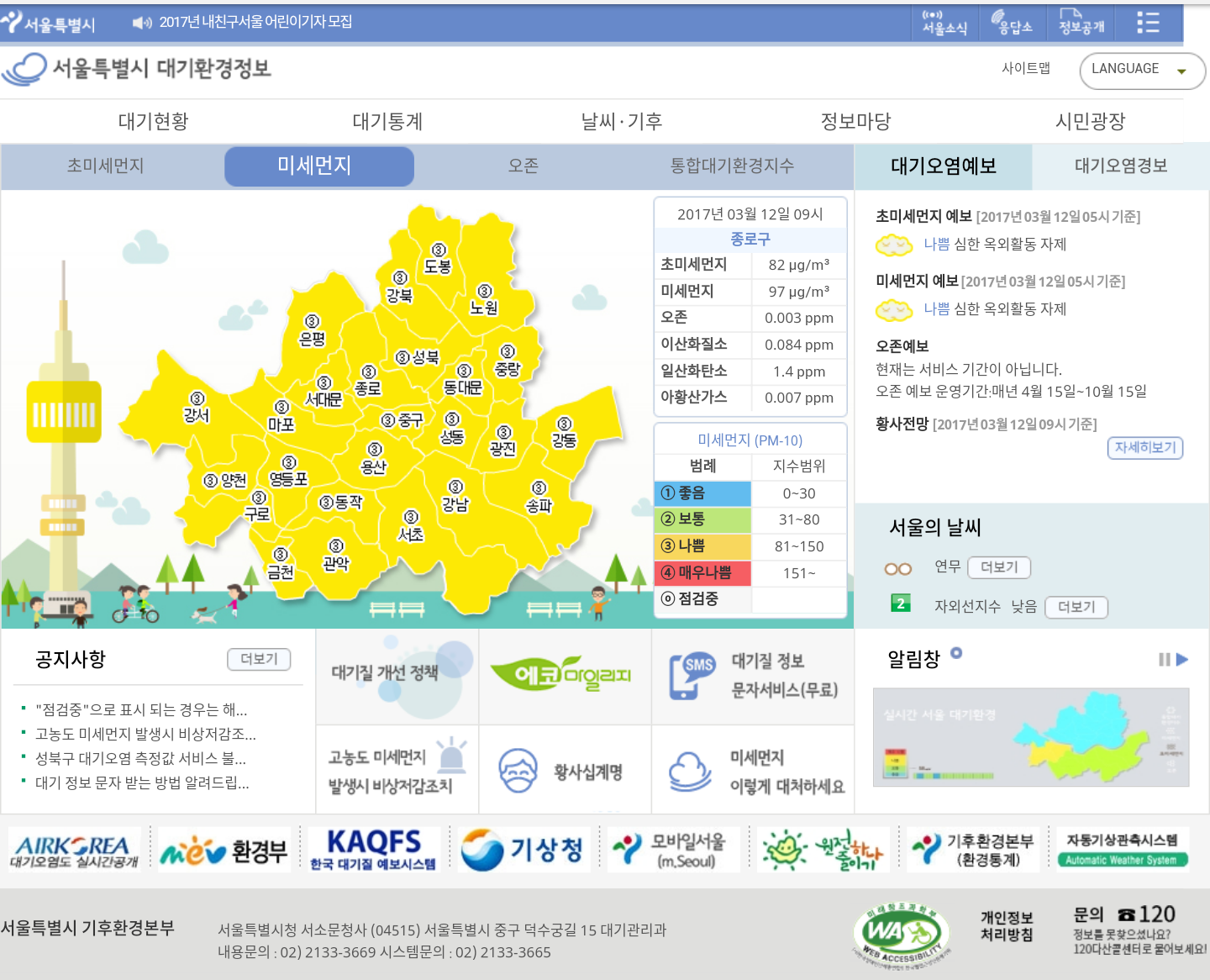
Task: Click the 자세히보기 button for 황사전망
Action: [1144, 448]
